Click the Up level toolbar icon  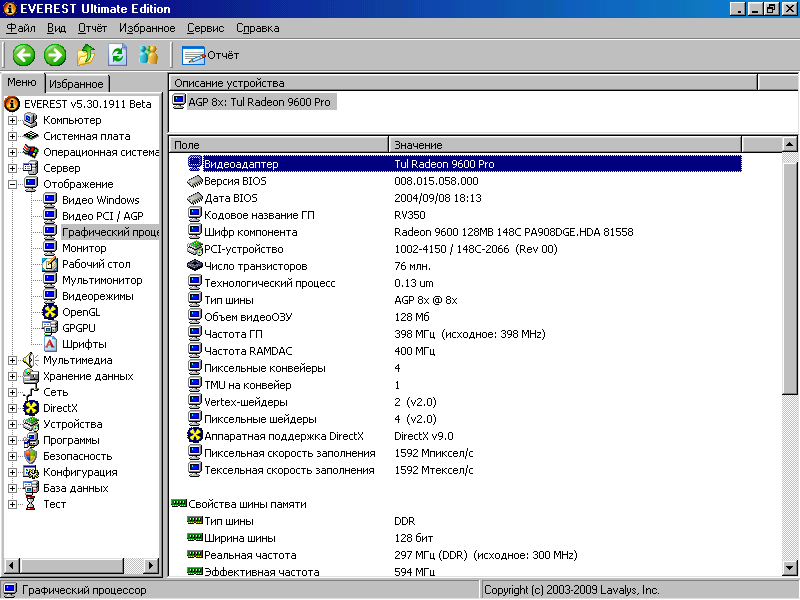[x=86, y=55]
